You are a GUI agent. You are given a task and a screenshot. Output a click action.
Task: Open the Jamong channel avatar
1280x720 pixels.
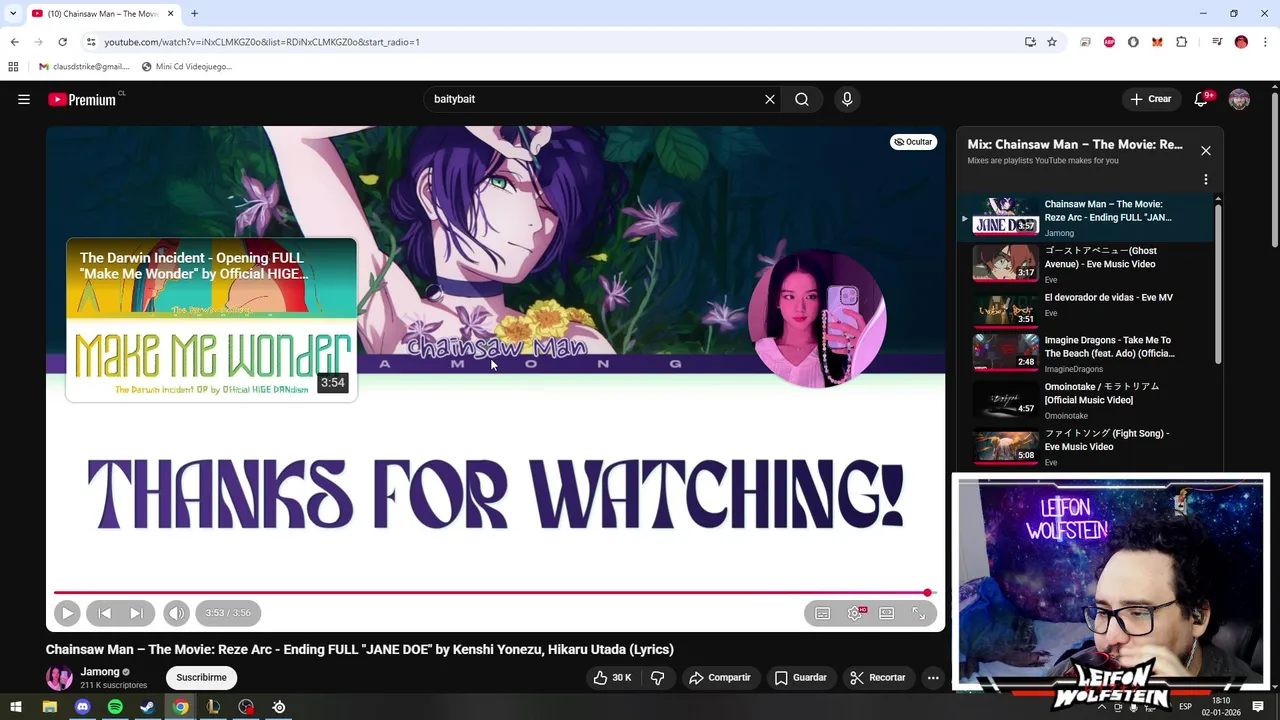(x=59, y=677)
